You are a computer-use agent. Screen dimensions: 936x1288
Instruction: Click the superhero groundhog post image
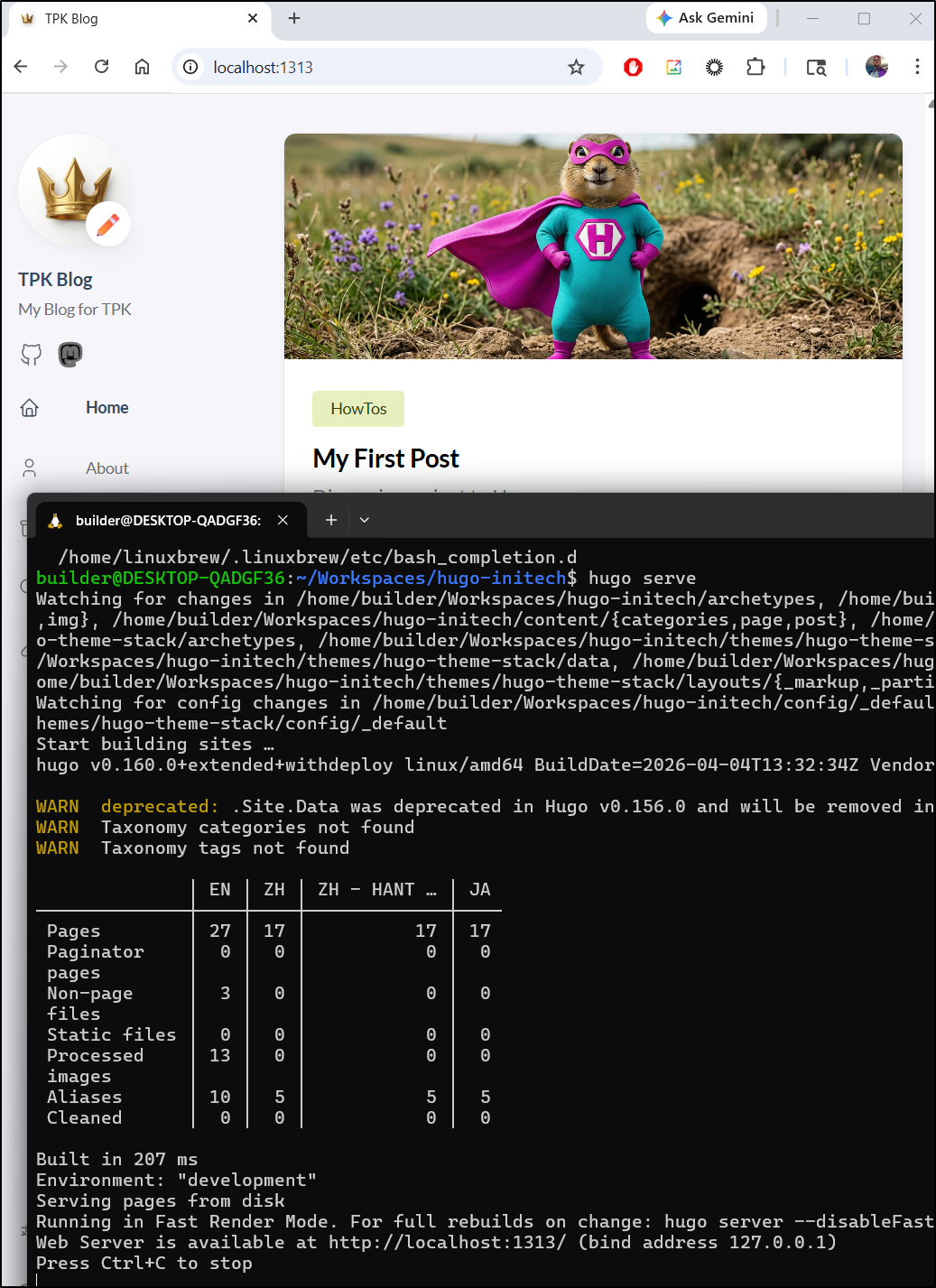pyautogui.click(x=593, y=246)
